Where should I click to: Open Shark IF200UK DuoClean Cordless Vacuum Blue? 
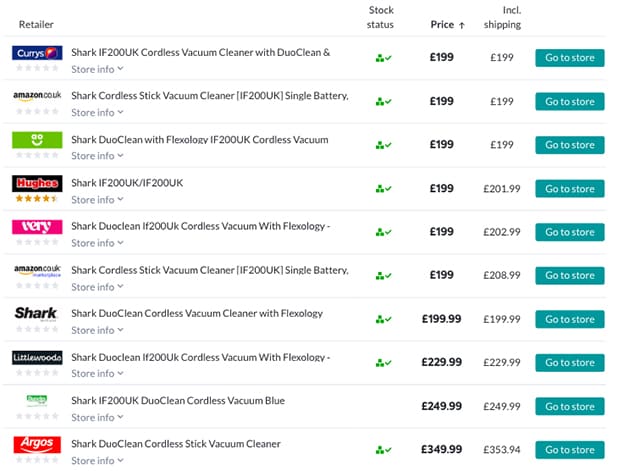point(178,400)
